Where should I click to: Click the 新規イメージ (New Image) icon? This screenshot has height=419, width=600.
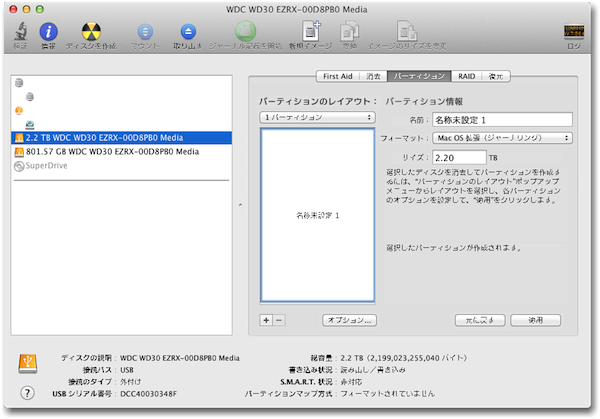tap(310, 35)
